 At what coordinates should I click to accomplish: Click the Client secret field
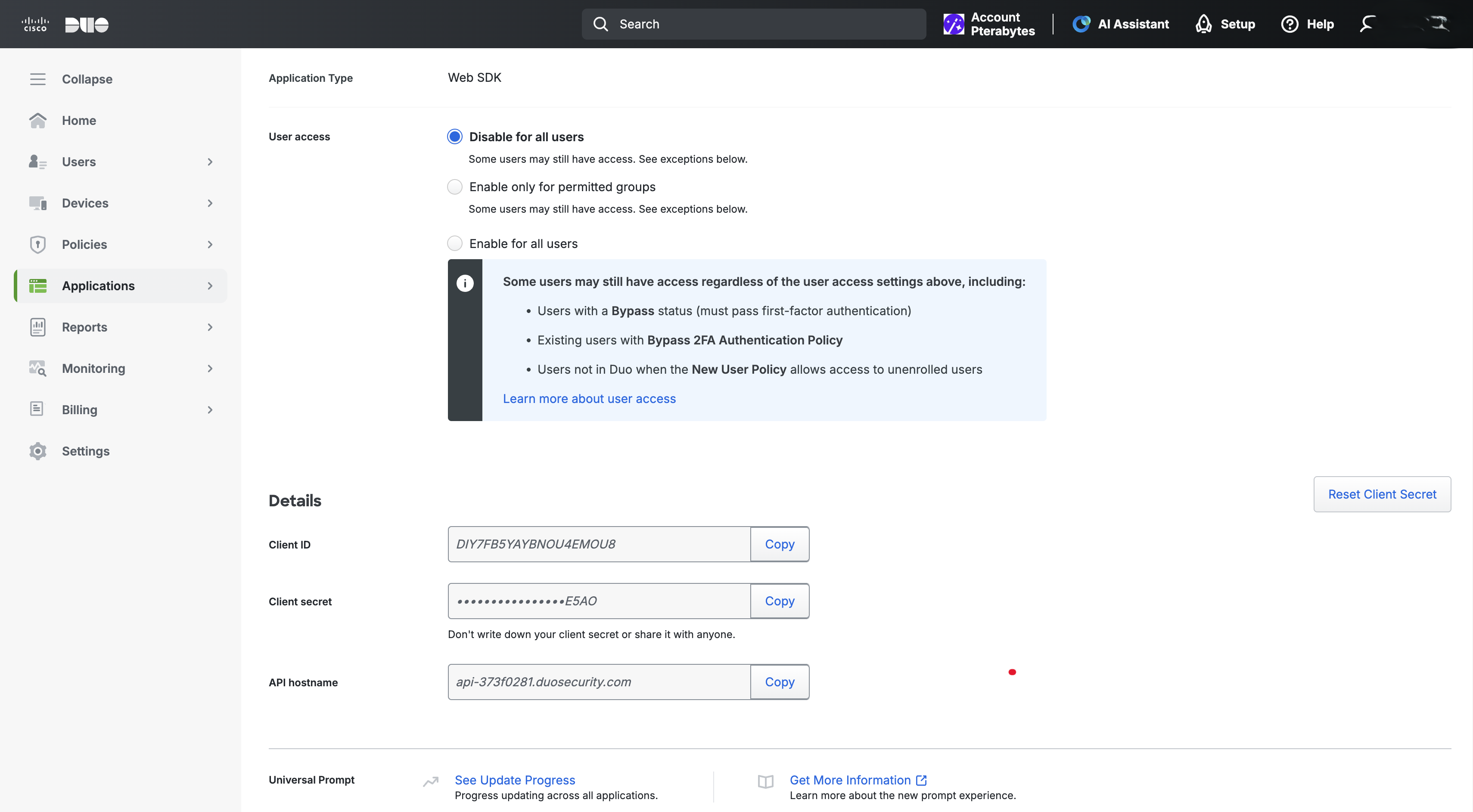coord(599,601)
